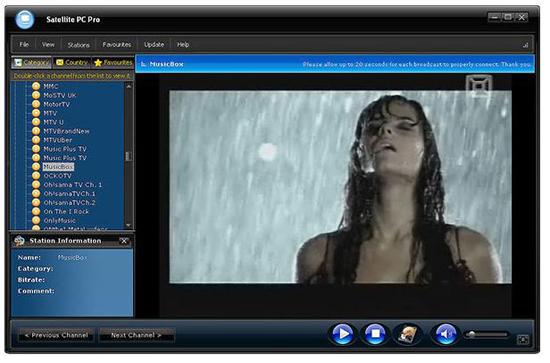
Task: Switch to the Favourites tab with star icon
Action: [x=114, y=63]
